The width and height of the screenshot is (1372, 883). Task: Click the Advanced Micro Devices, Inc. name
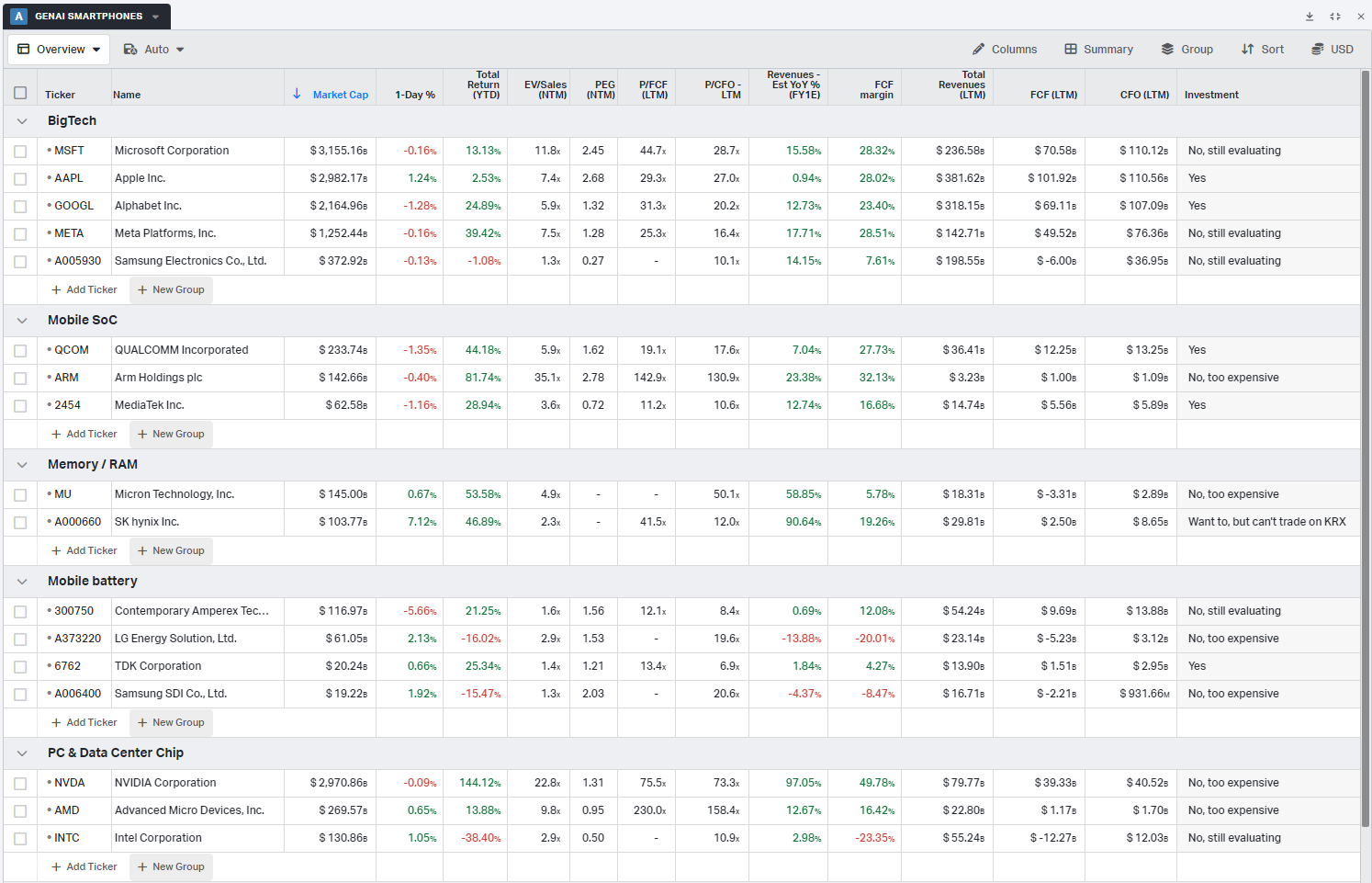189,810
